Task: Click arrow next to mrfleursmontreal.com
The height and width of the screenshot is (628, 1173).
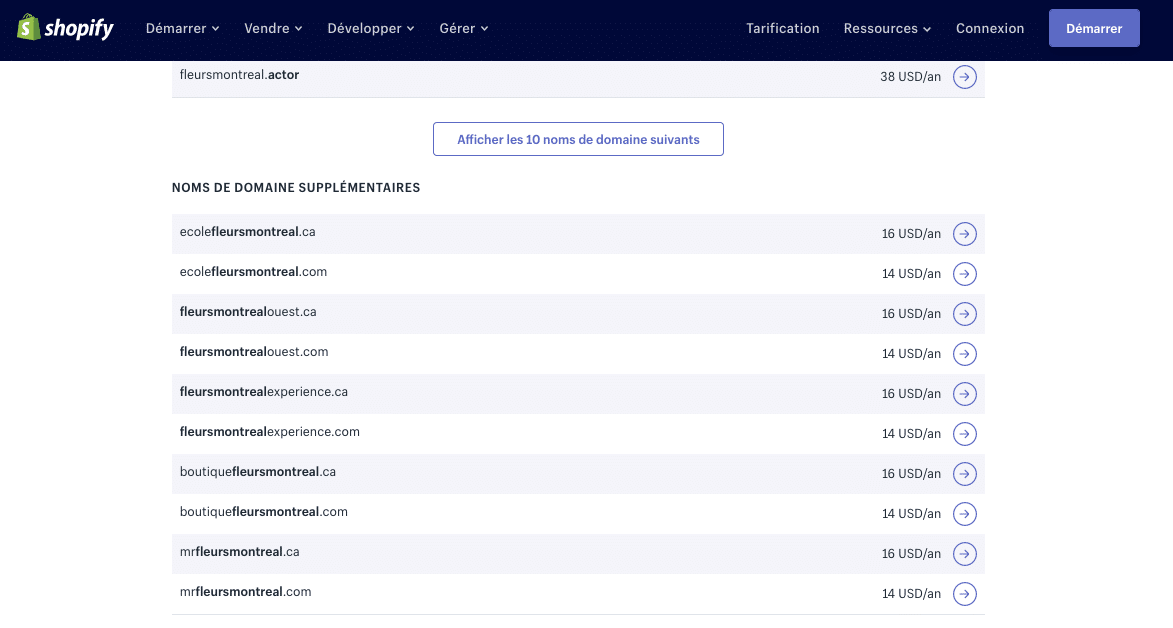Action: pyautogui.click(x=964, y=594)
